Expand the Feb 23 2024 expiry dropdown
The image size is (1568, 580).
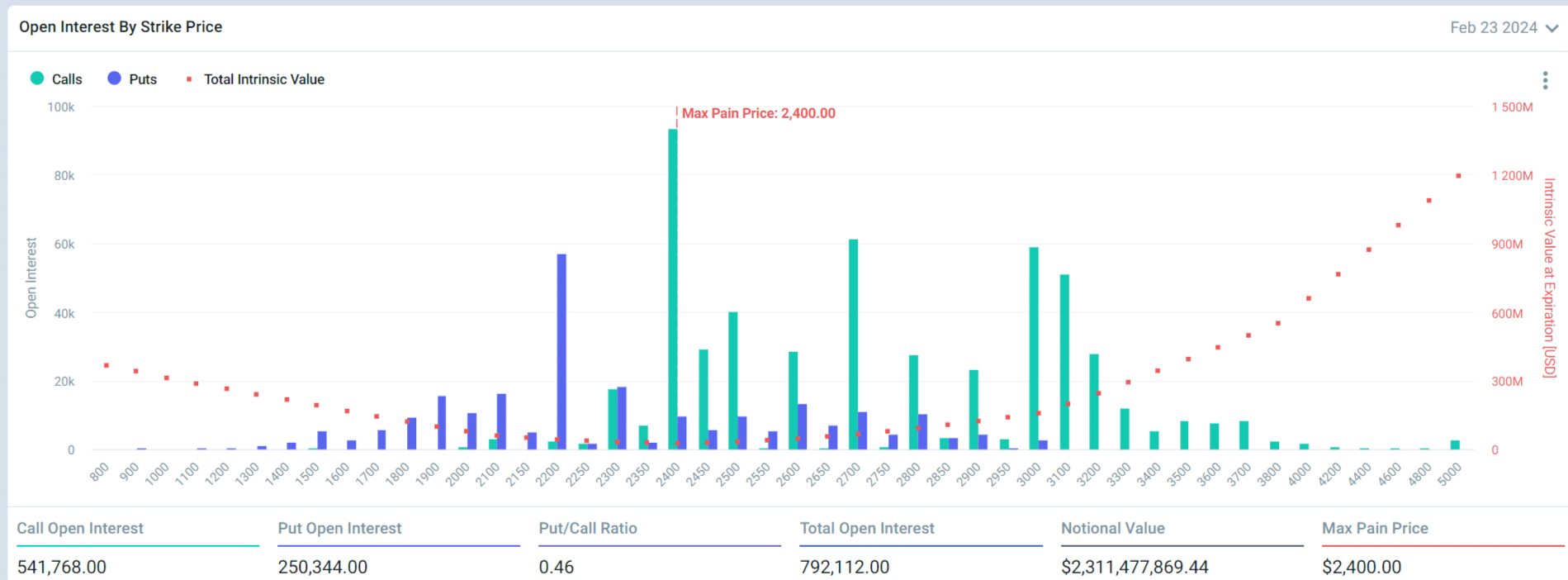(1493, 27)
